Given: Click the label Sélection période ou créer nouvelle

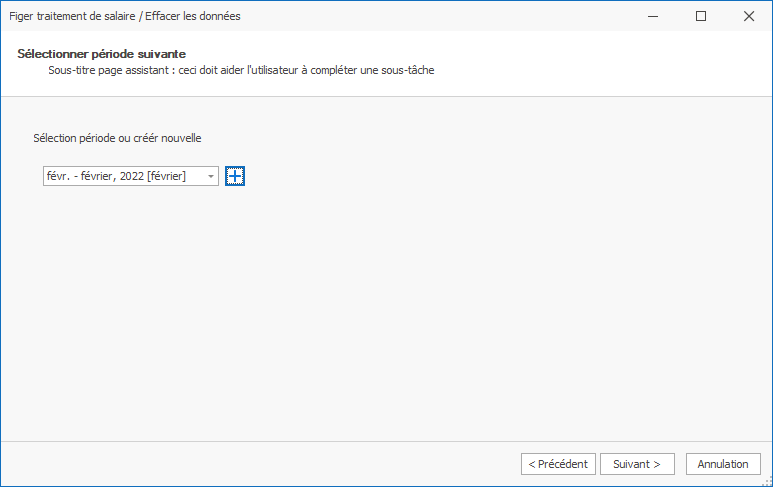Looking at the screenshot, I should [x=118, y=138].
